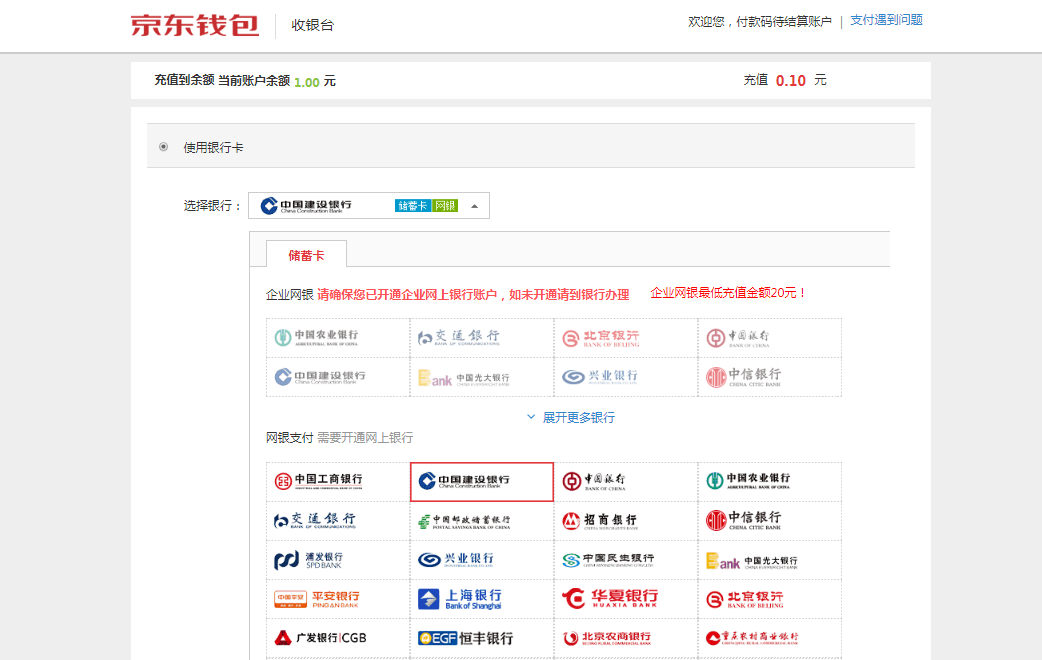This screenshot has height=660, width=1042.
Task: Choose 中国建设银行 under 企业网银
Action: [x=338, y=377]
